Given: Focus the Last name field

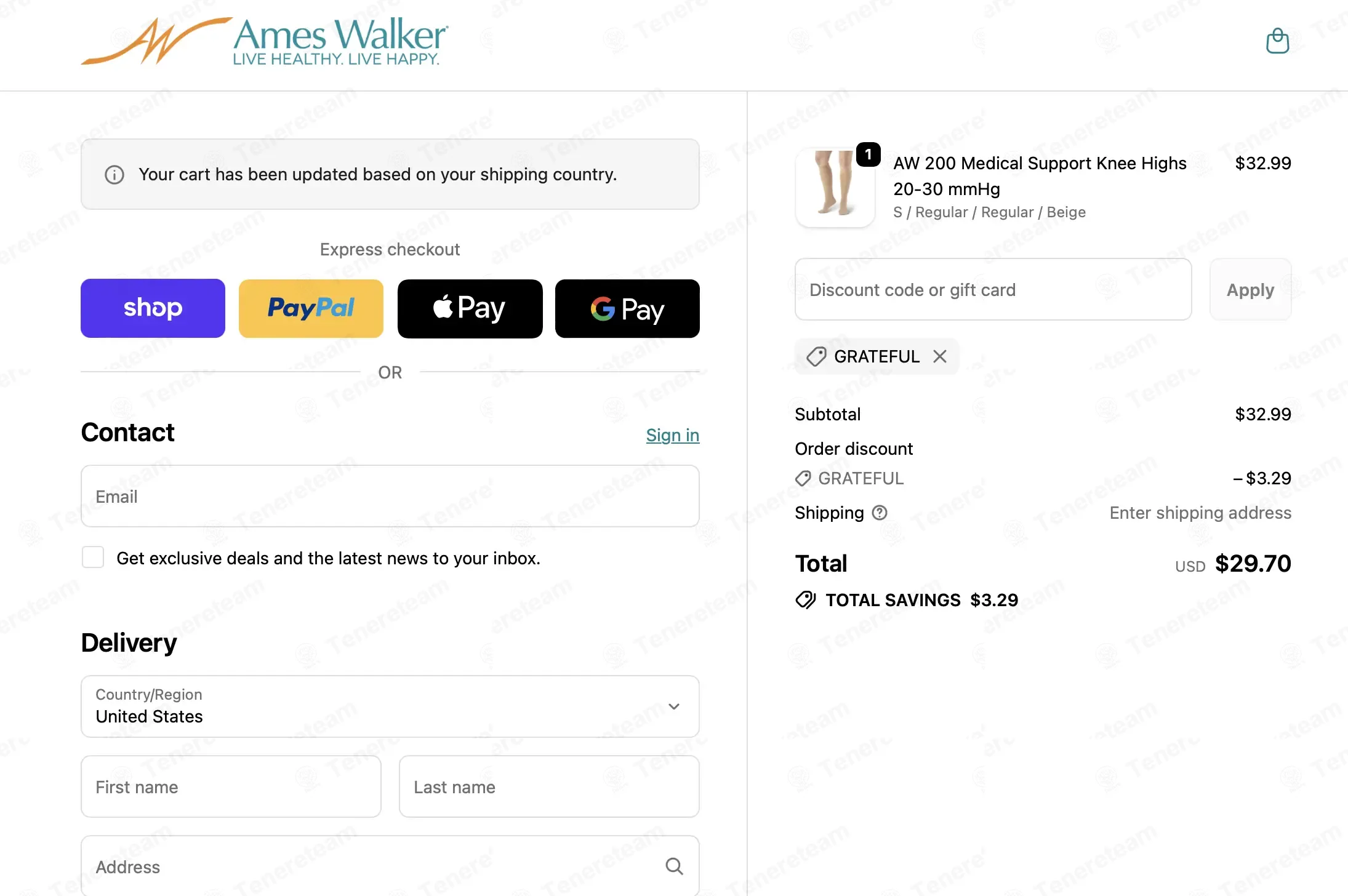Looking at the screenshot, I should (549, 786).
